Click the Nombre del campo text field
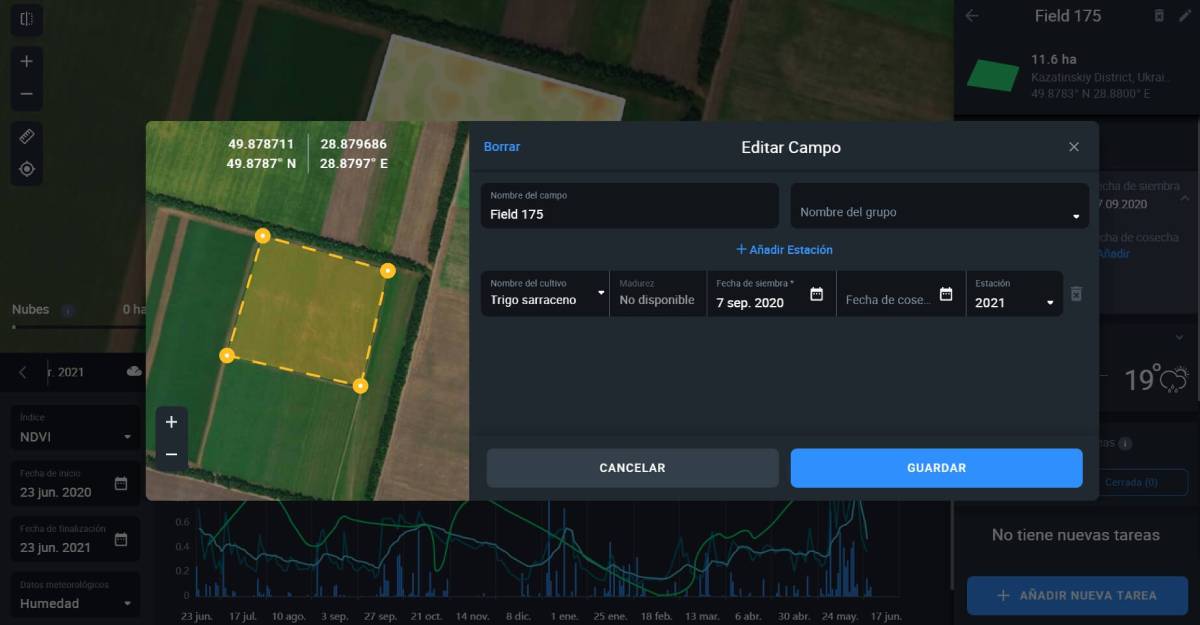Image resolution: width=1200 pixels, height=625 pixels. point(629,212)
